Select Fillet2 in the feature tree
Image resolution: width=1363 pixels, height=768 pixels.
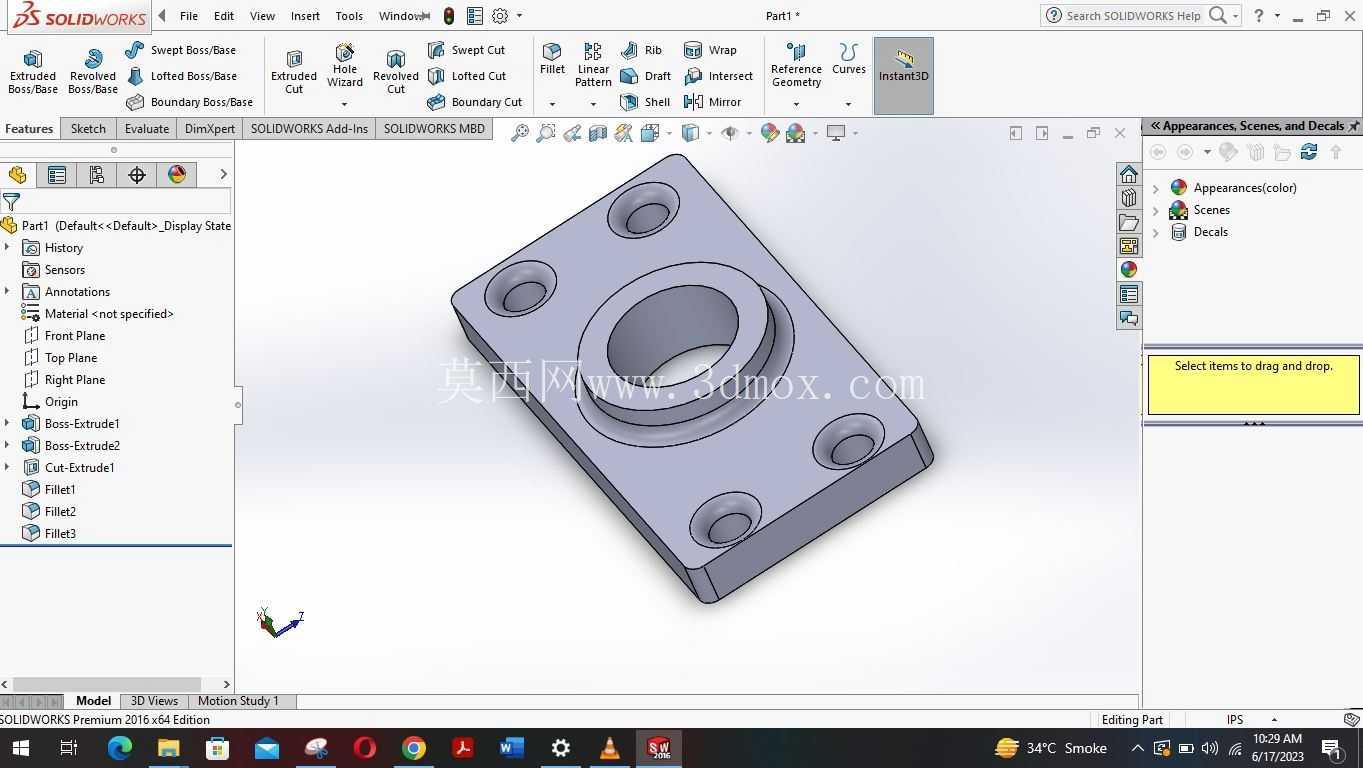pyautogui.click(x=60, y=512)
